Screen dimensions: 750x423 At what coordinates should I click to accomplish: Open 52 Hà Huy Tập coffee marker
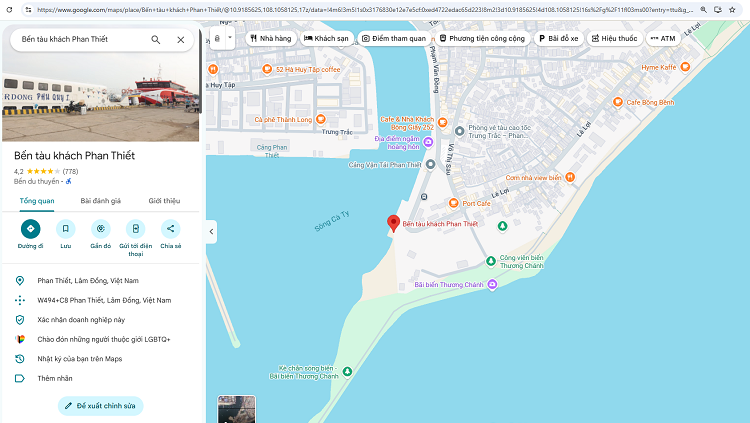(x=267, y=69)
